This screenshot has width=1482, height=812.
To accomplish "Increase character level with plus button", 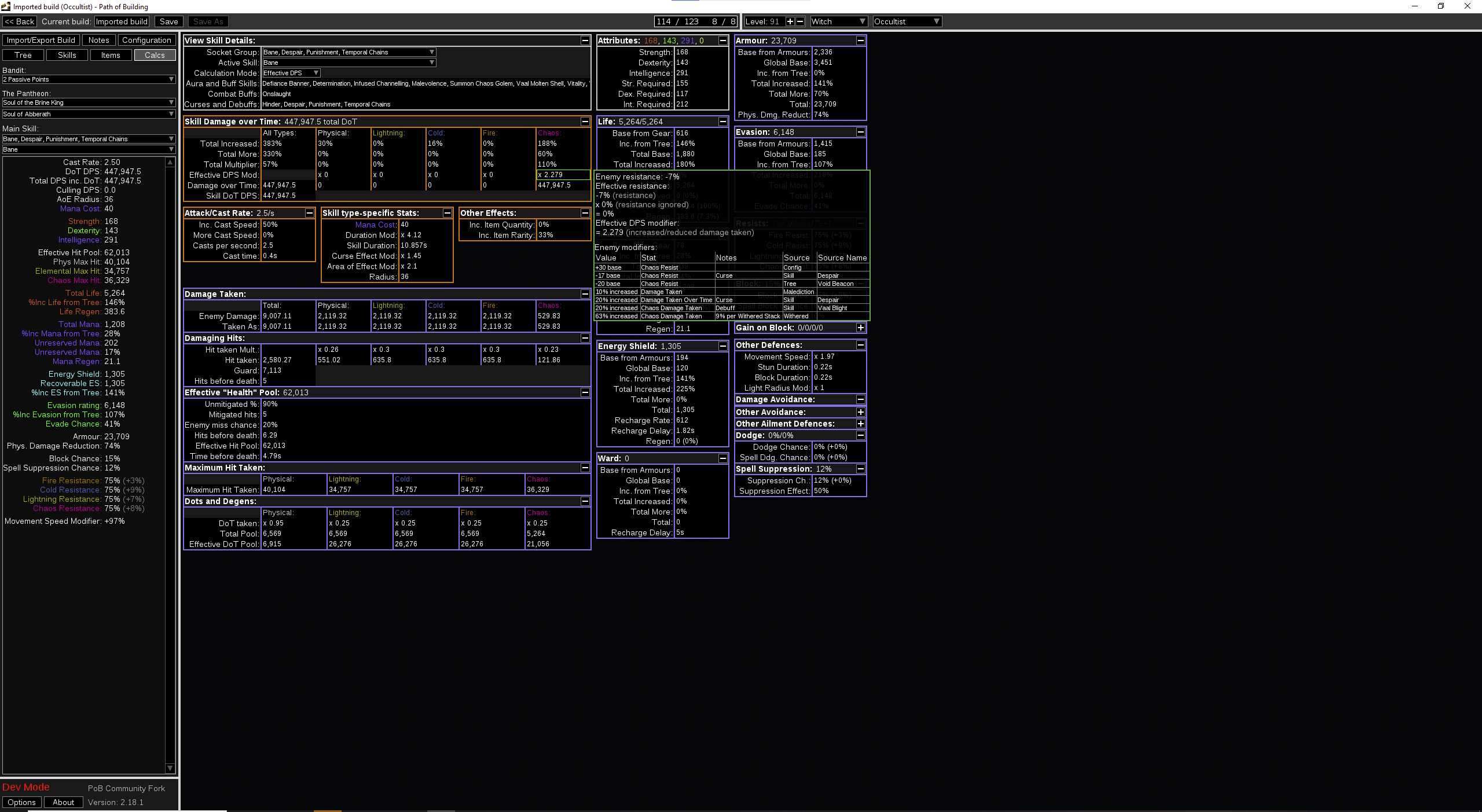I will [x=790, y=21].
